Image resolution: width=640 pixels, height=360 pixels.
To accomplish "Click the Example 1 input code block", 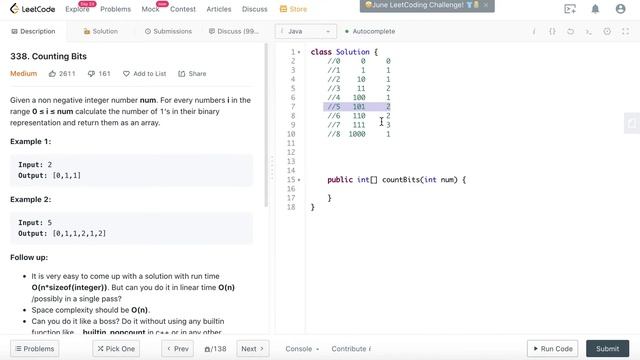I will (131, 170).
